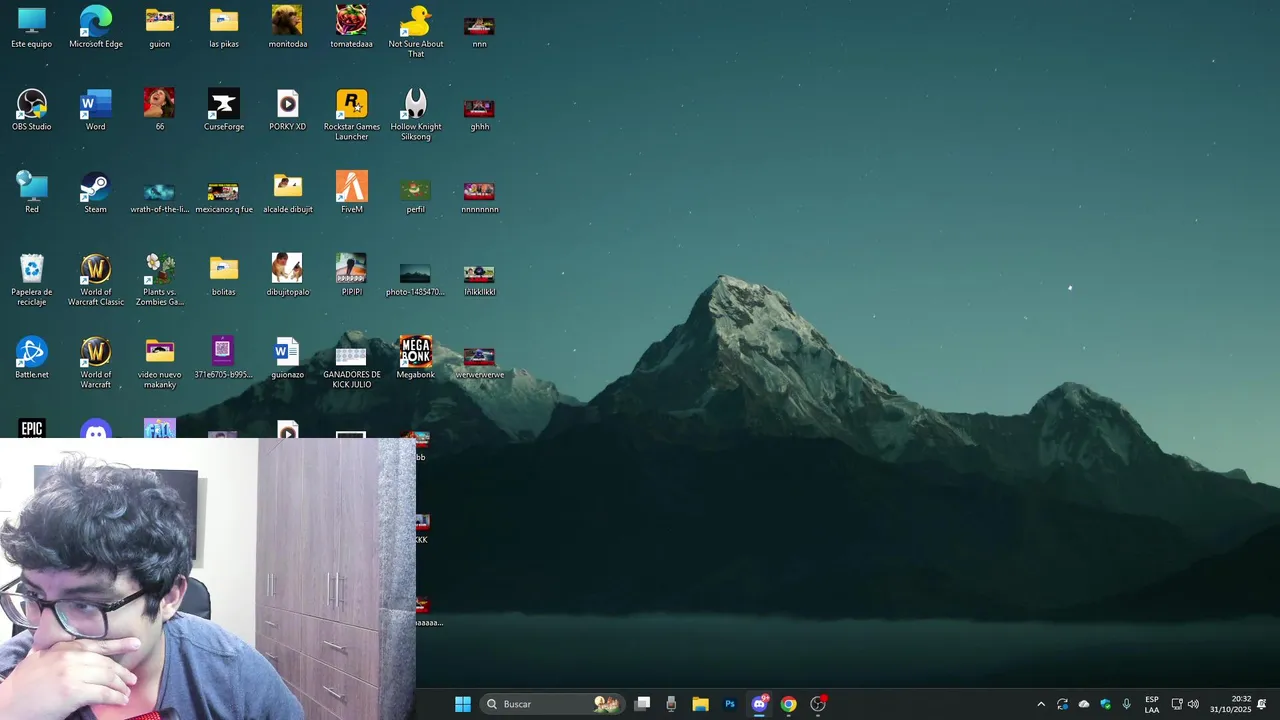Launch World of Warcraft Classic shortcut
Image resolution: width=1280 pixels, height=720 pixels.
click(x=96, y=280)
